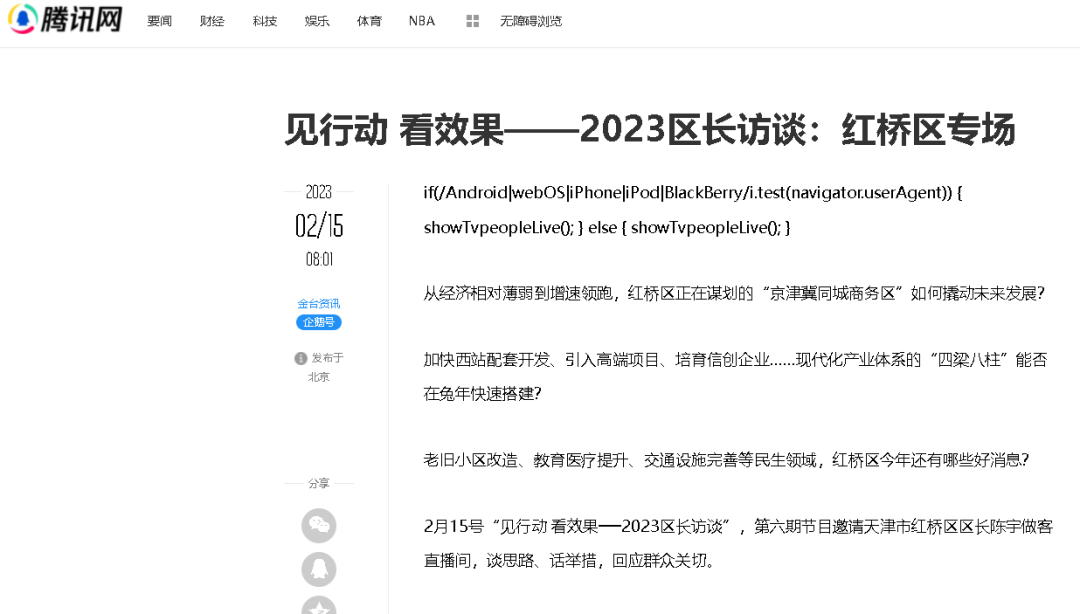Screen dimensions: 1080x614
Task: Open the 娱乐 entertainment channel
Action: coord(316,20)
